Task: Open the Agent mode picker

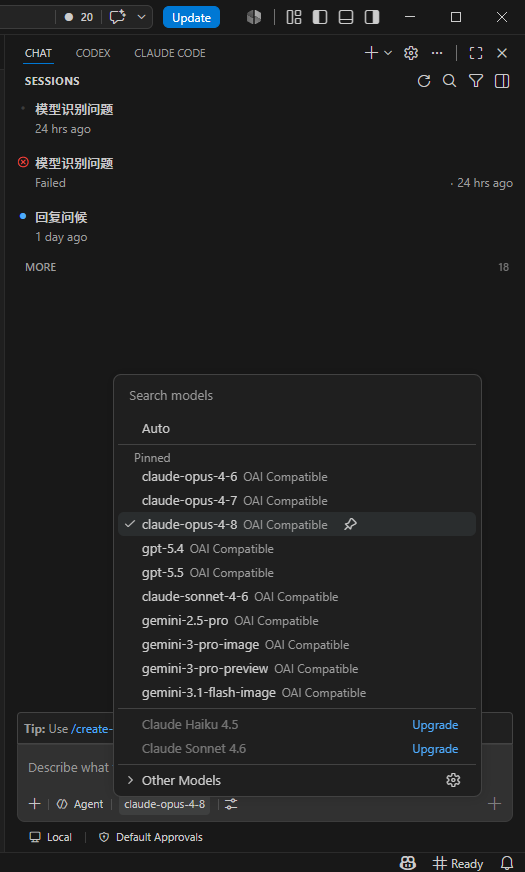Action: pos(81,804)
